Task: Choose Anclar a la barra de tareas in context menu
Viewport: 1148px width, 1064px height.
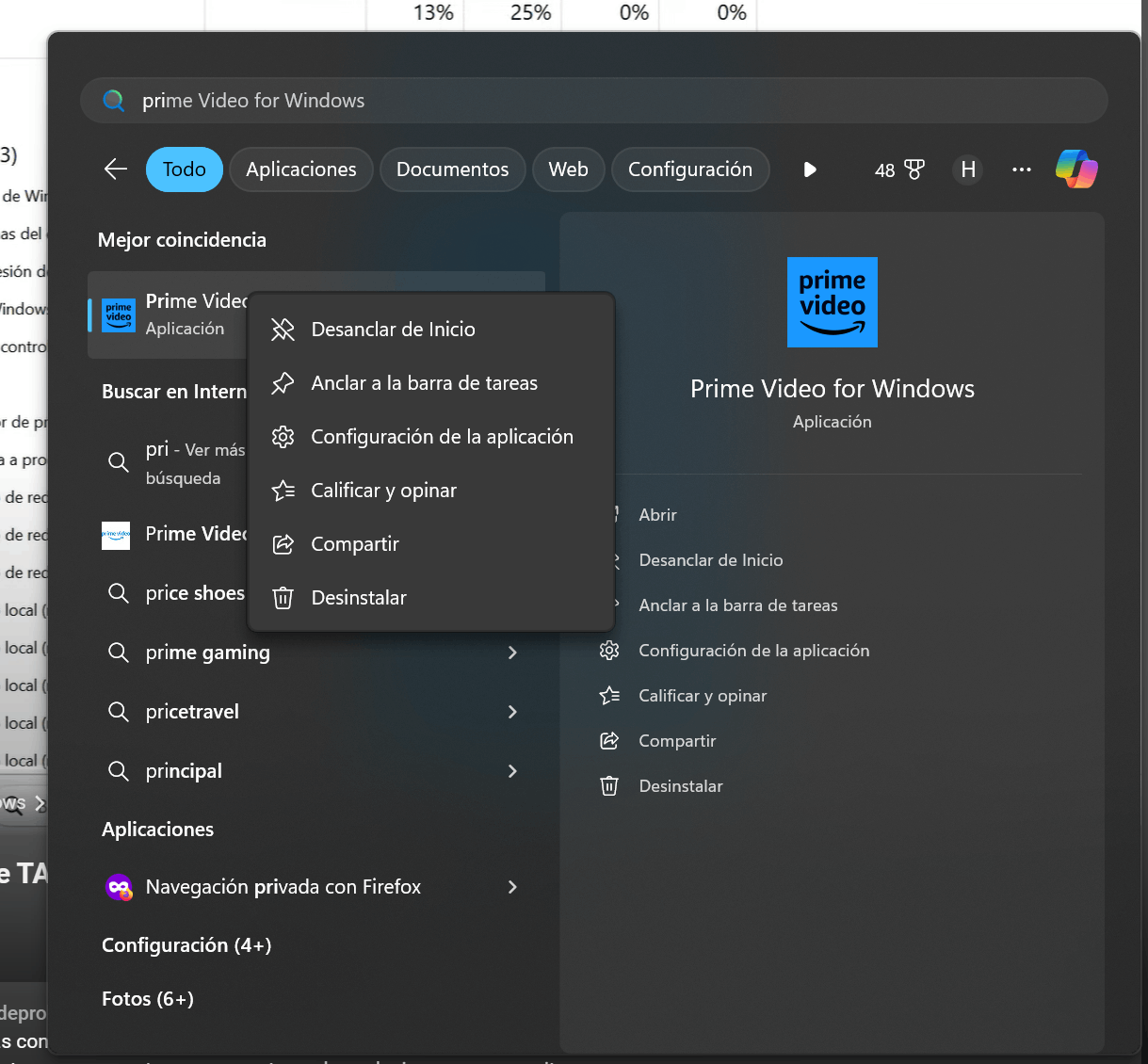Action: click(x=431, y=383)
